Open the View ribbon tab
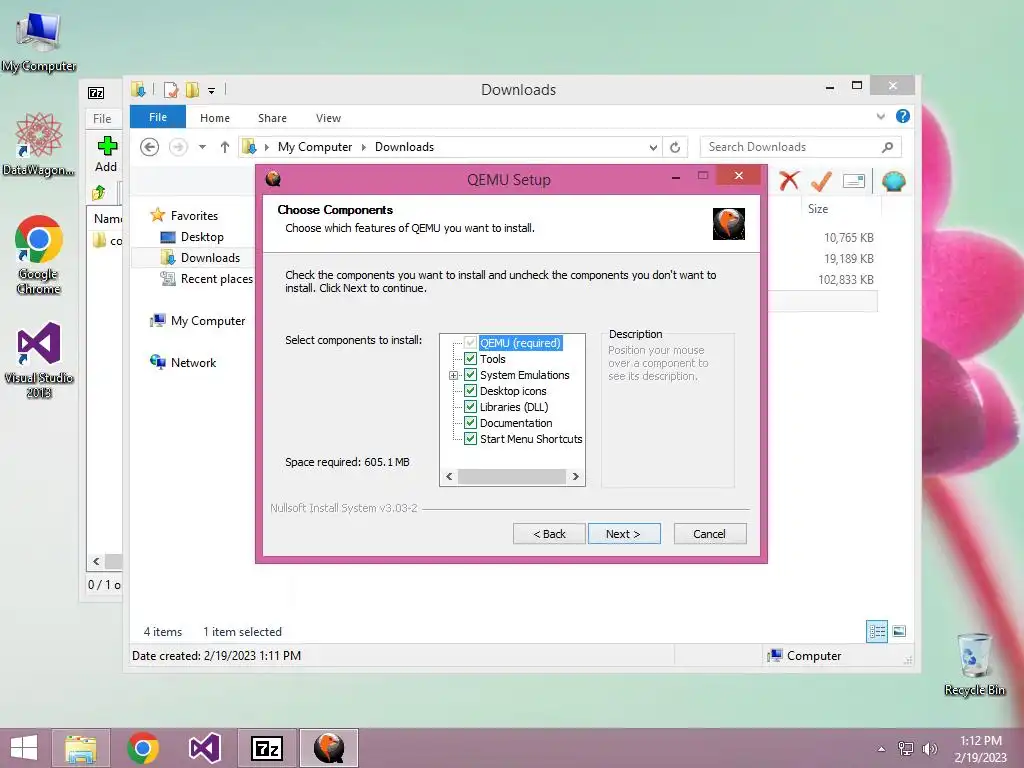 [328, 118]
